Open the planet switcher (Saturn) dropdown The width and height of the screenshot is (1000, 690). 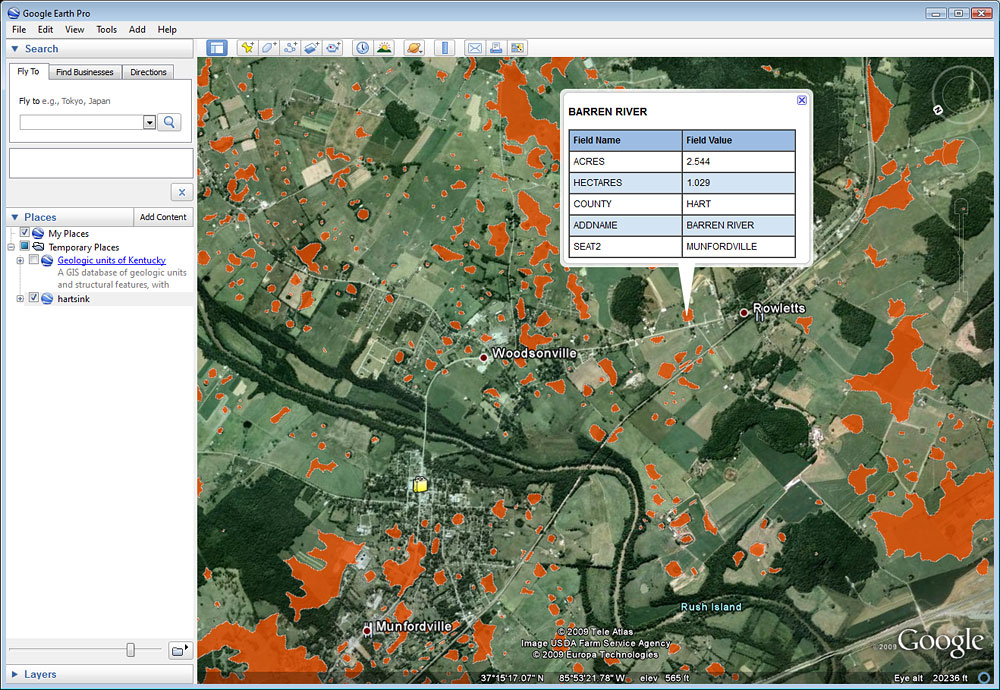coord(414,48)
